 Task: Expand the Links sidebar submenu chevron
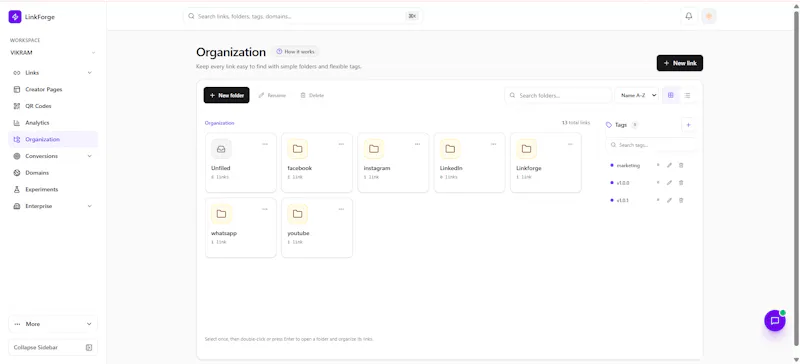[90, 72]
